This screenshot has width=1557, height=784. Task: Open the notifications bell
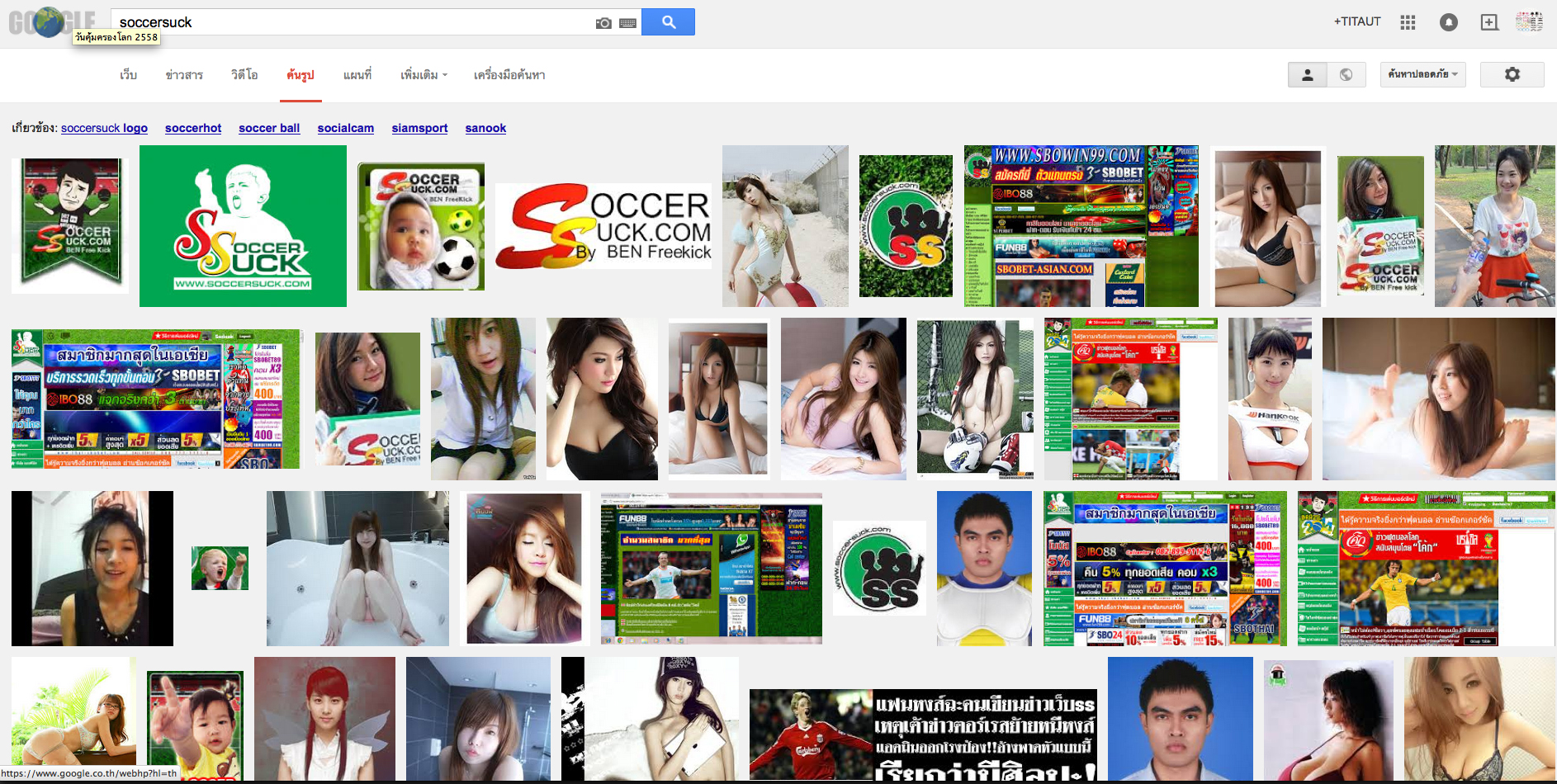coord(1448,22)
